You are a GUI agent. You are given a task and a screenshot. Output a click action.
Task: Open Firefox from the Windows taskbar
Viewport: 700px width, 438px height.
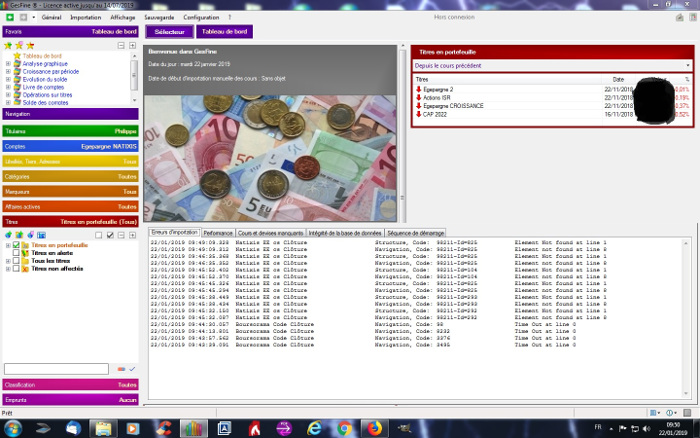click(375, 427)
